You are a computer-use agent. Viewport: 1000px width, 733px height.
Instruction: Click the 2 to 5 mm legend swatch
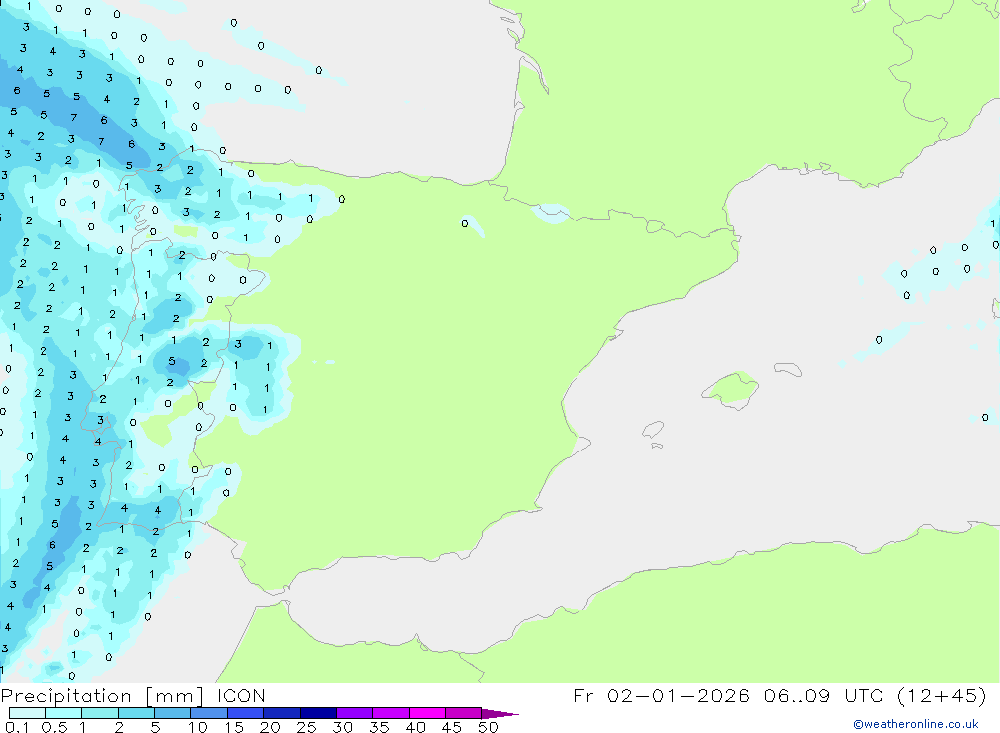tap(136, 713)
